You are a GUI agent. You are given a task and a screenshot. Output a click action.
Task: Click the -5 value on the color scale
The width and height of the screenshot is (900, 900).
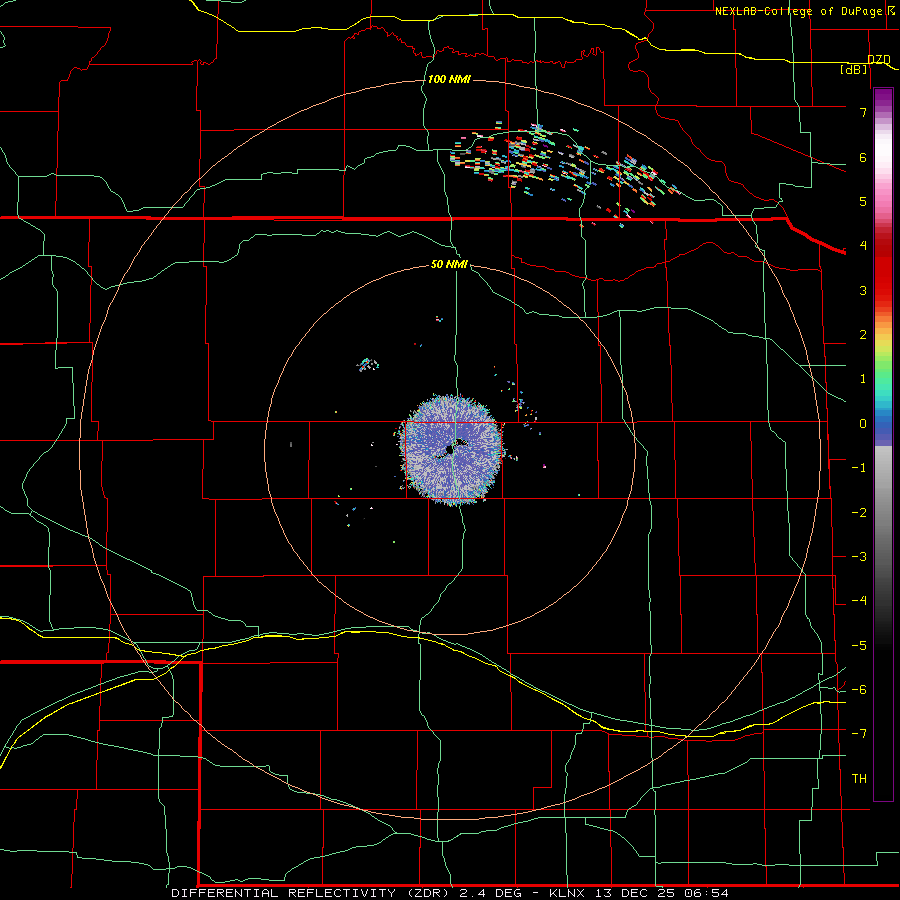coord(859,646)
